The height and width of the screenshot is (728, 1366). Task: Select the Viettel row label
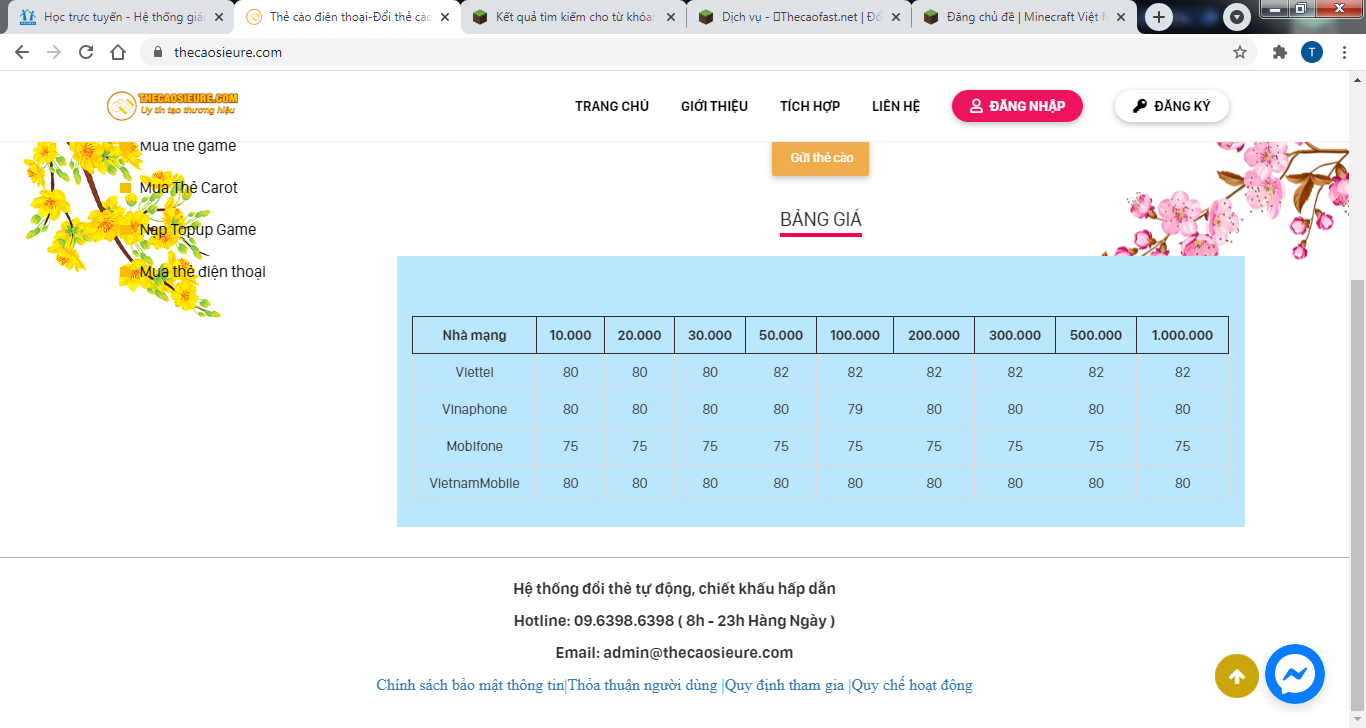coord(474,372)
